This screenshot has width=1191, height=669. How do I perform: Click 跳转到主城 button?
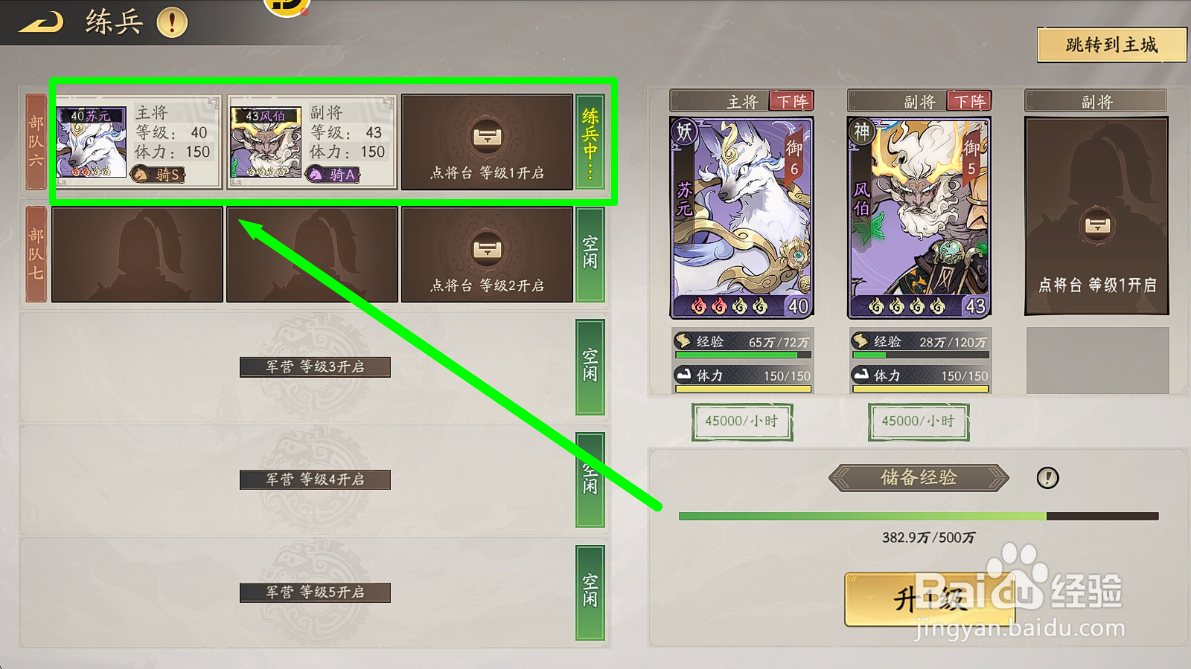click(1111, 45)
